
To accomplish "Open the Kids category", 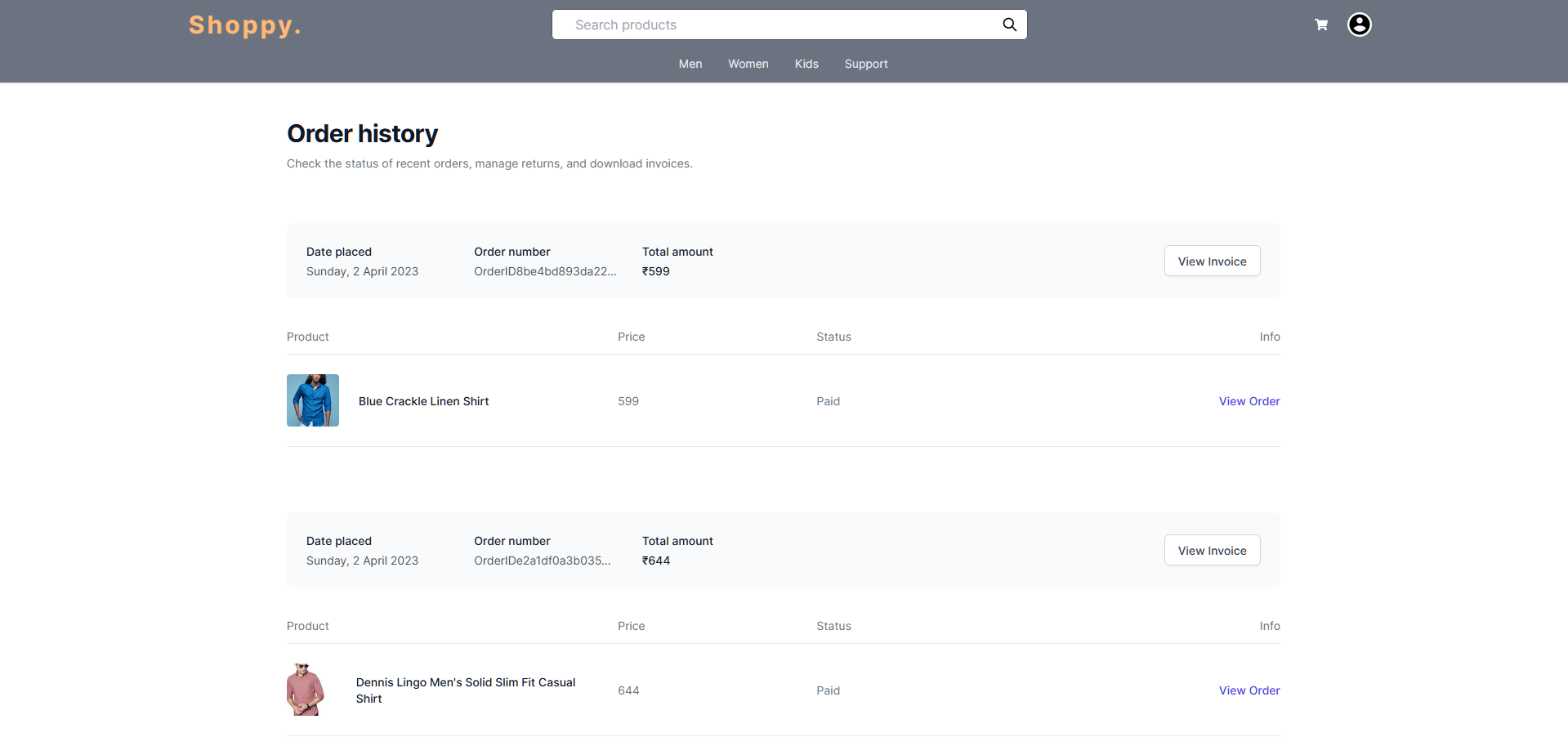I will coord(806,64).
